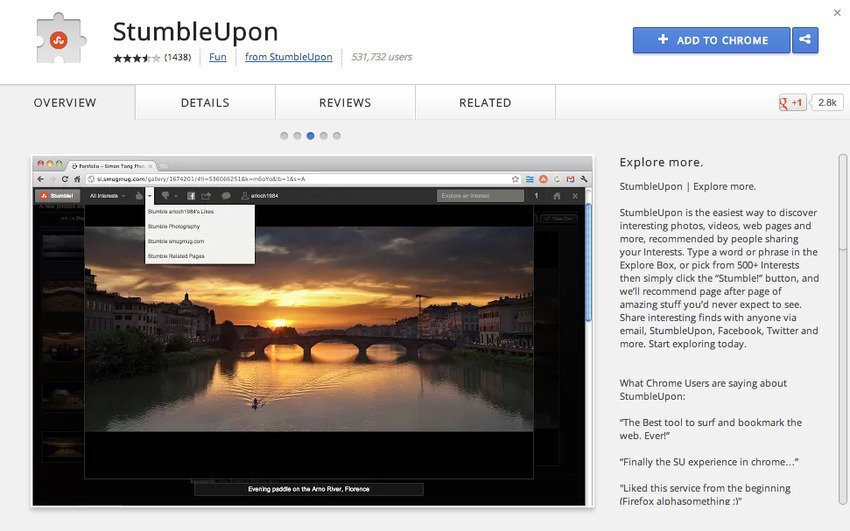Click the Explore an Interest box in preview

[480, 196]
